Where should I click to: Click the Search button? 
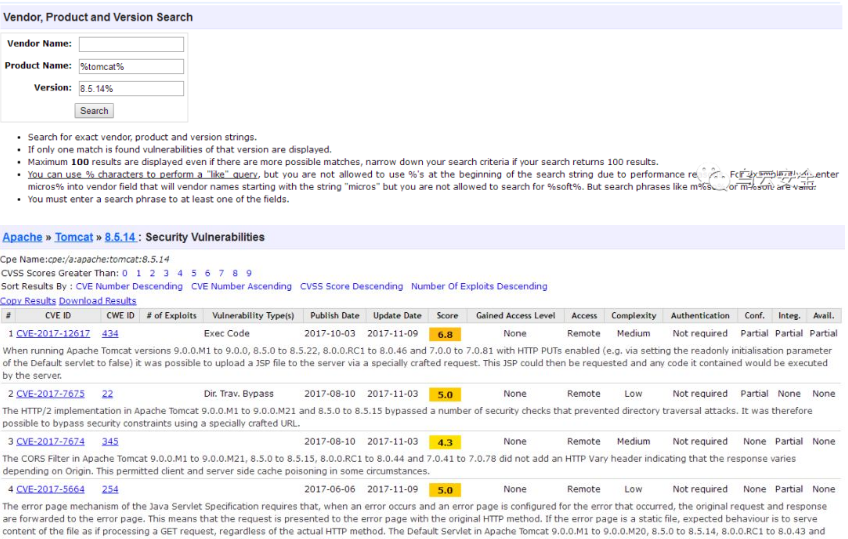pyautogui.click(x=94, y=111)
